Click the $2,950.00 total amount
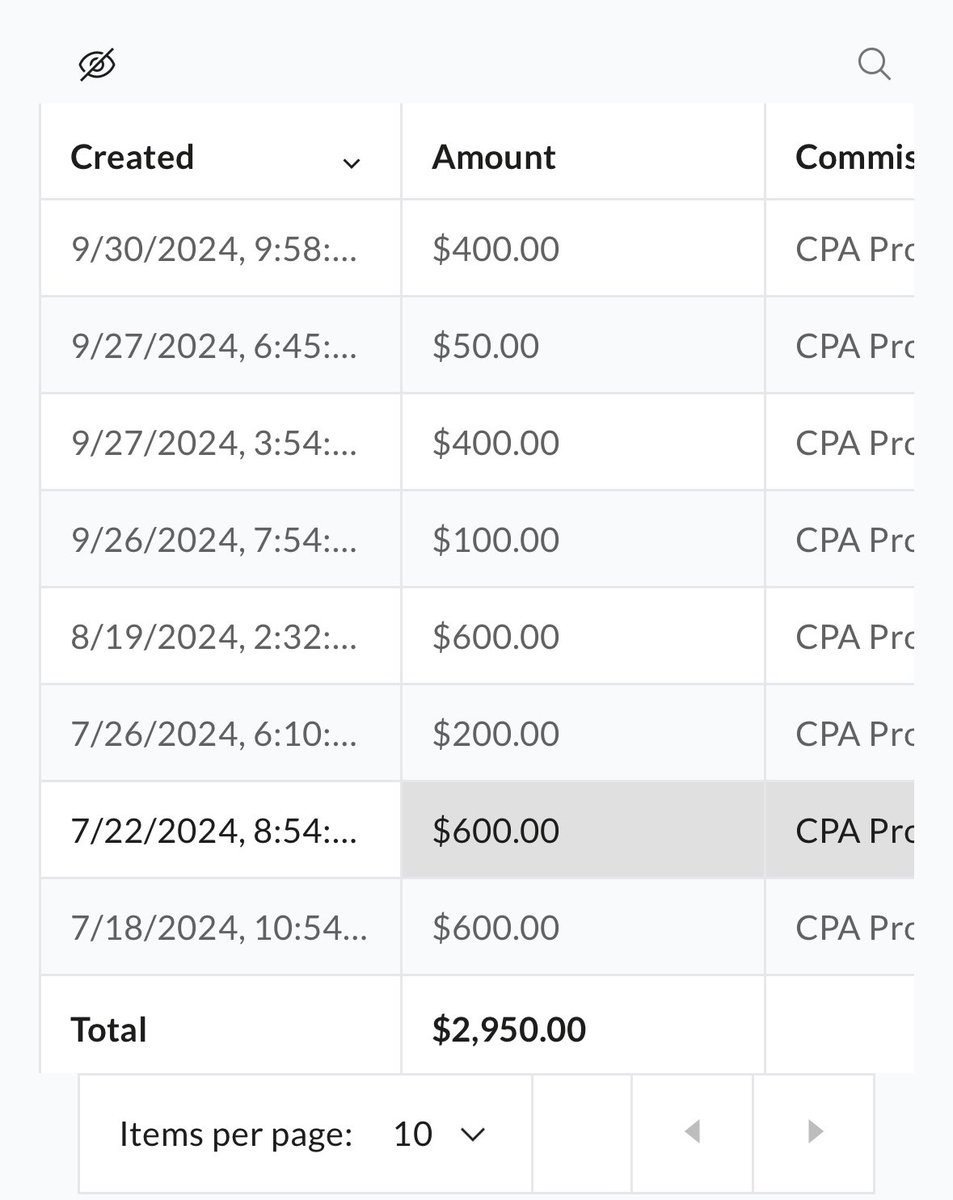953x1200 pixels. coord(509,1029)
